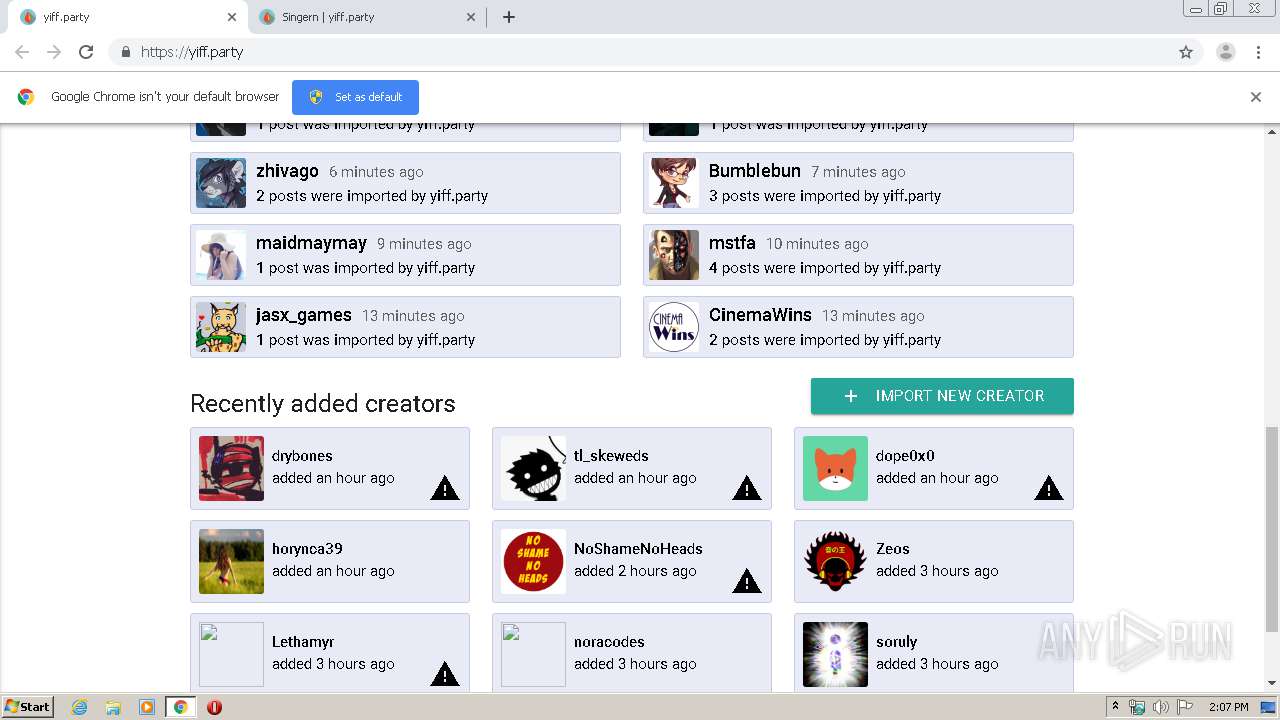Open zhivago's avatar thumbnail

221,183
